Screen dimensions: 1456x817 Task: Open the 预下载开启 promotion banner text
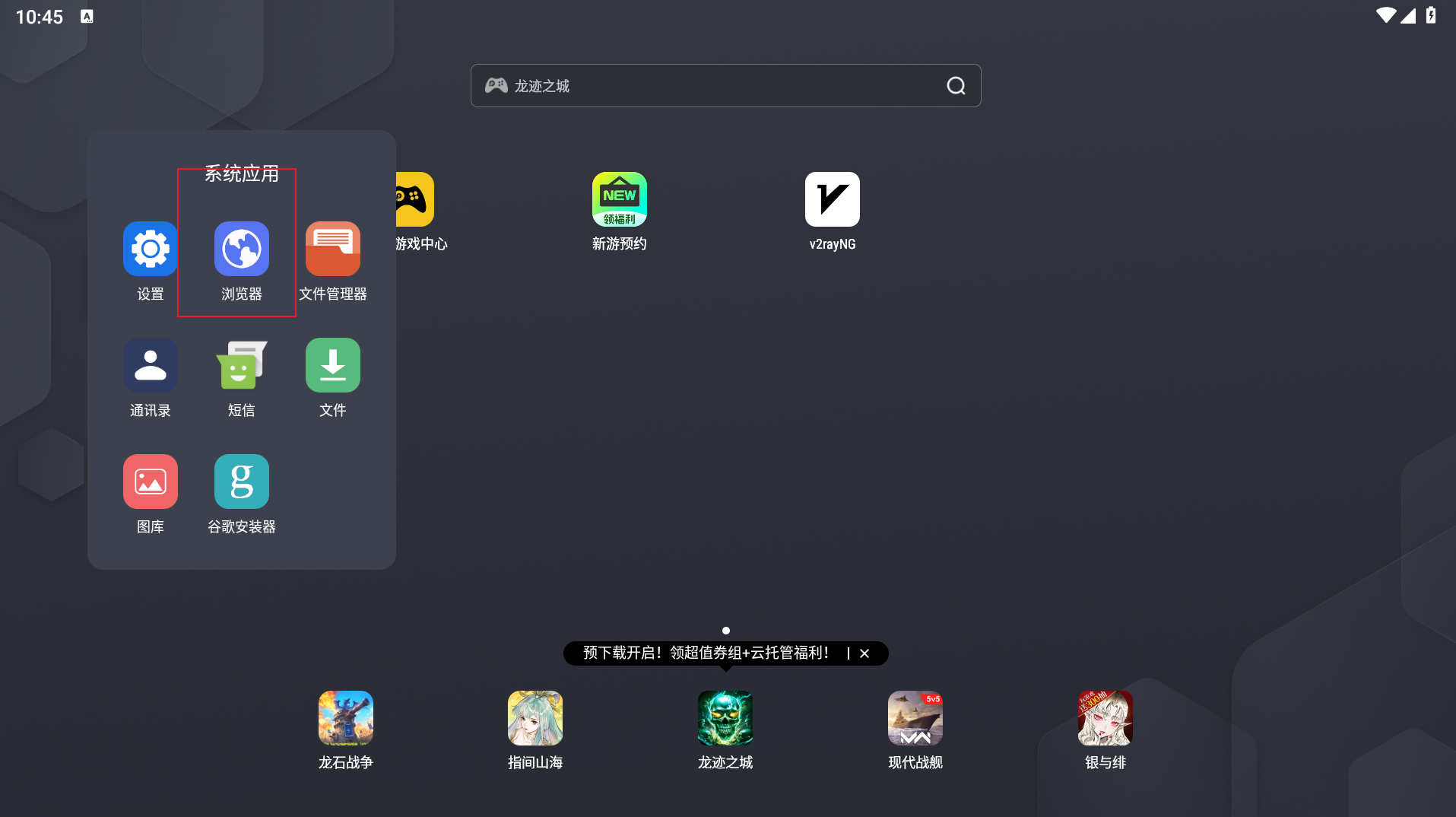[706, 653]
